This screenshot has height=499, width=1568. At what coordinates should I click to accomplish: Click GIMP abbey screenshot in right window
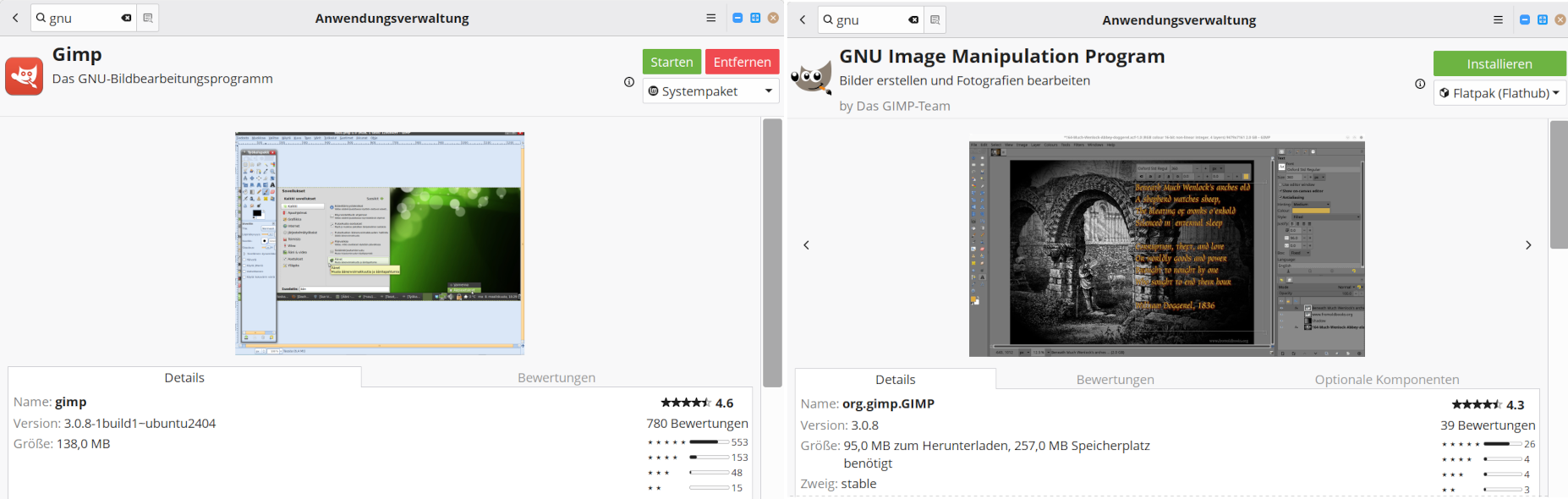coord(1167,245)
